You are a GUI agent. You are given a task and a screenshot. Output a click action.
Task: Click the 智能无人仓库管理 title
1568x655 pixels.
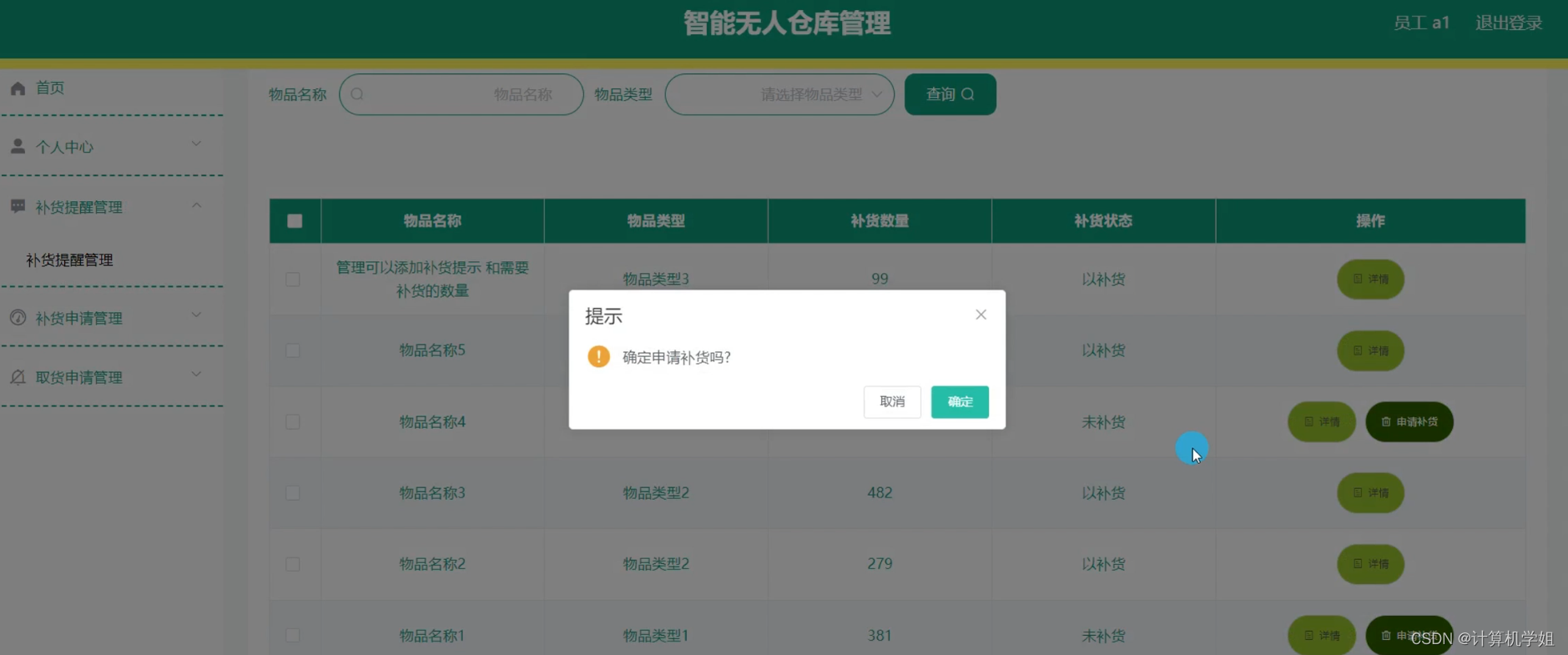click(x=787, y=23)
